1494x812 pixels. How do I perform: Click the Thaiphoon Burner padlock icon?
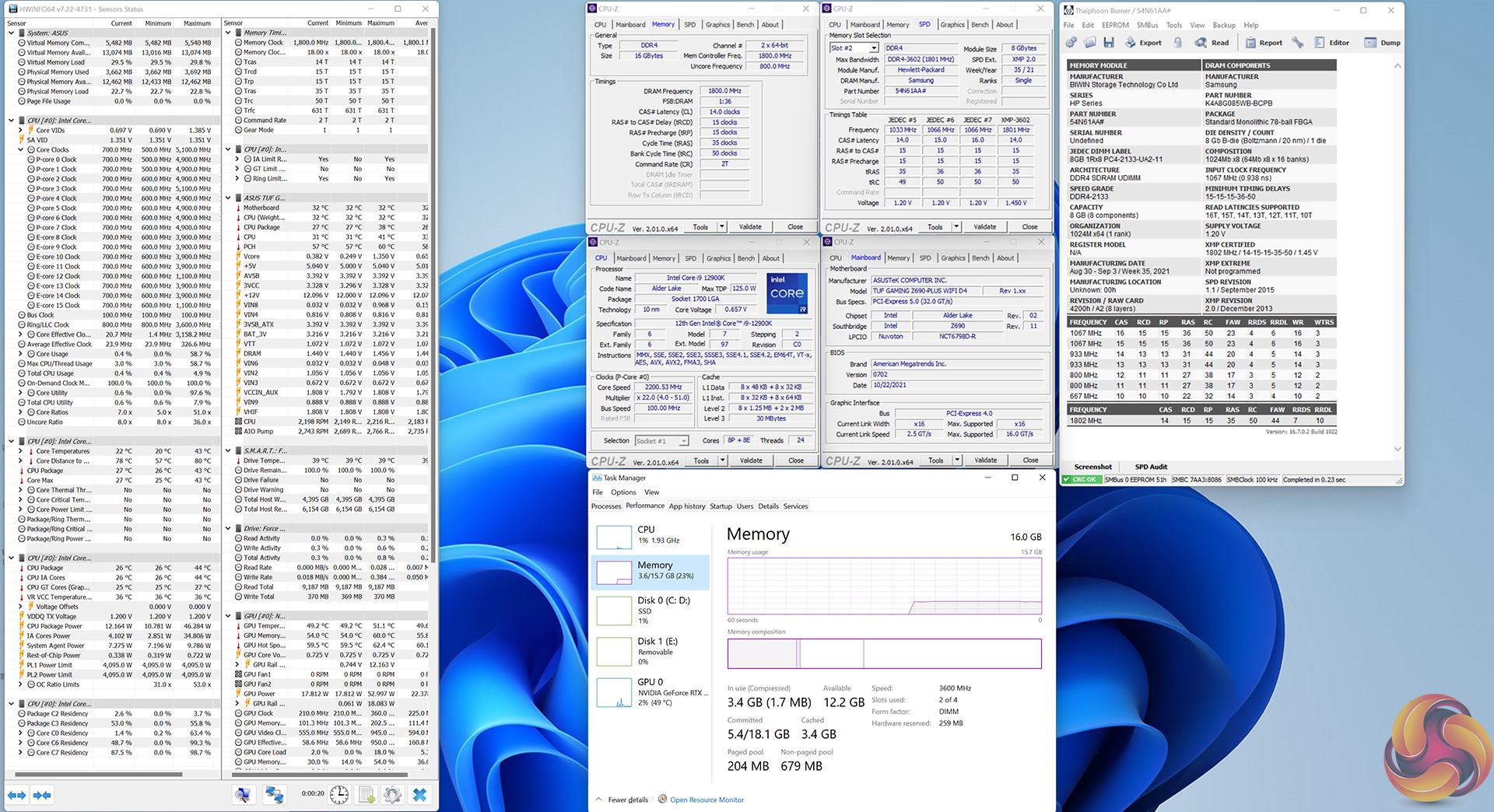coord(1178,43)
